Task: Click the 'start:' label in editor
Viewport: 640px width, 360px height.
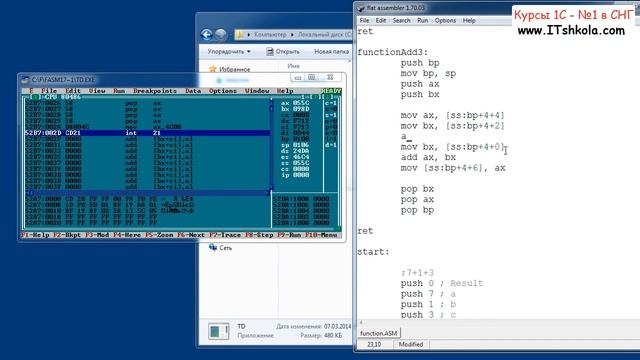Action: tap(373, 252)
